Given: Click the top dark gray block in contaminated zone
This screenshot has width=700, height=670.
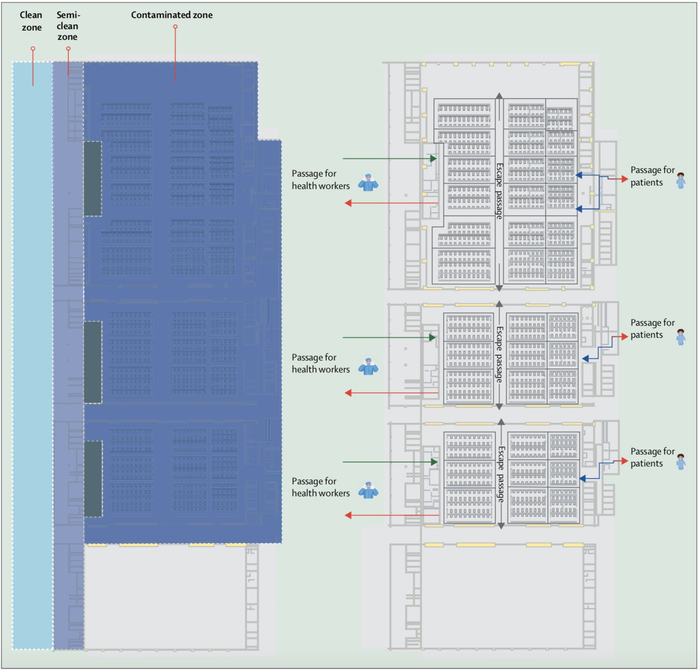Looking at the screenshot, I should [93, 179].
